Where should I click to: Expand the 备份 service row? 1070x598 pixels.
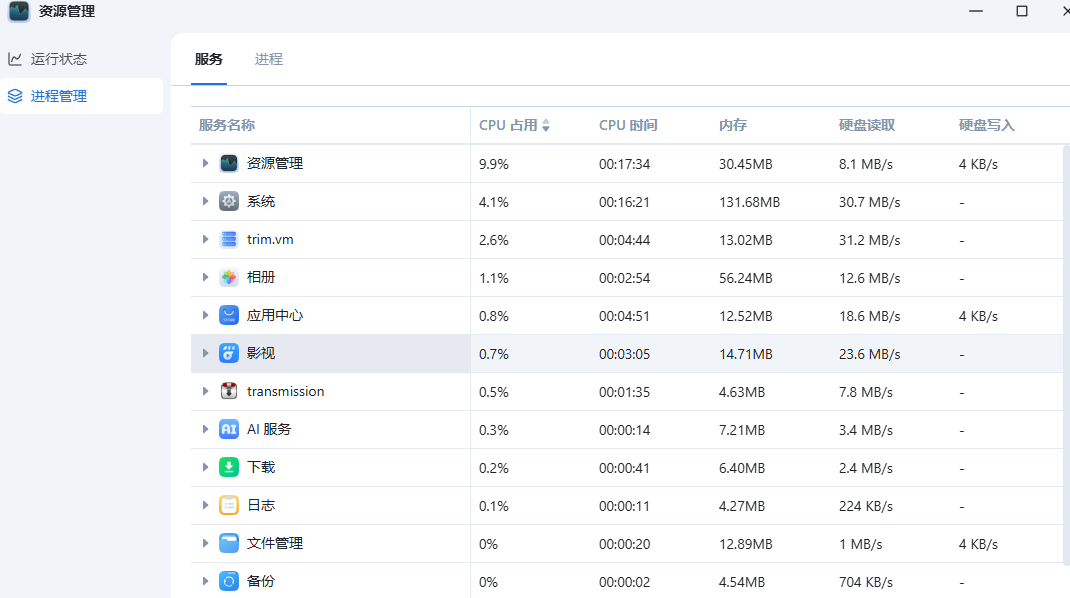(x=205, y=582)
